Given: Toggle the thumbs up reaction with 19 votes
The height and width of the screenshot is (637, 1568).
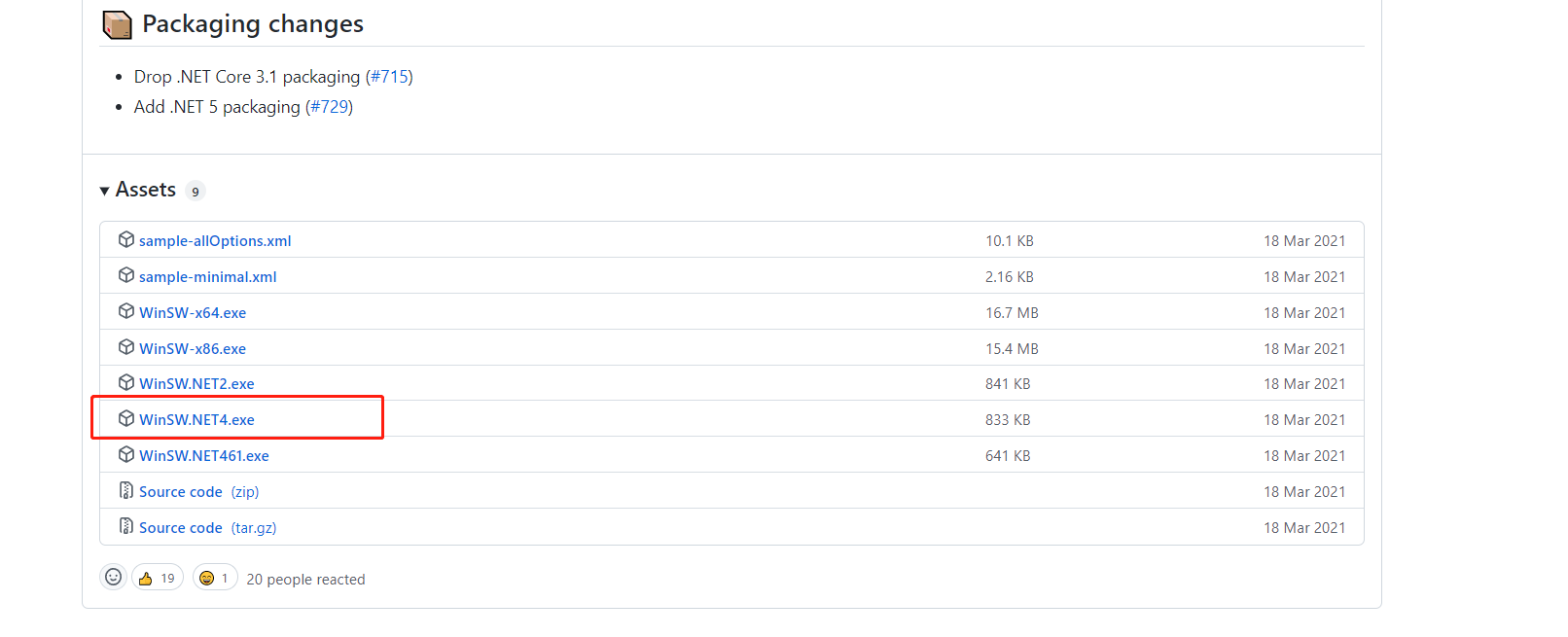Looking at the screenshot, I should [158, 578].
